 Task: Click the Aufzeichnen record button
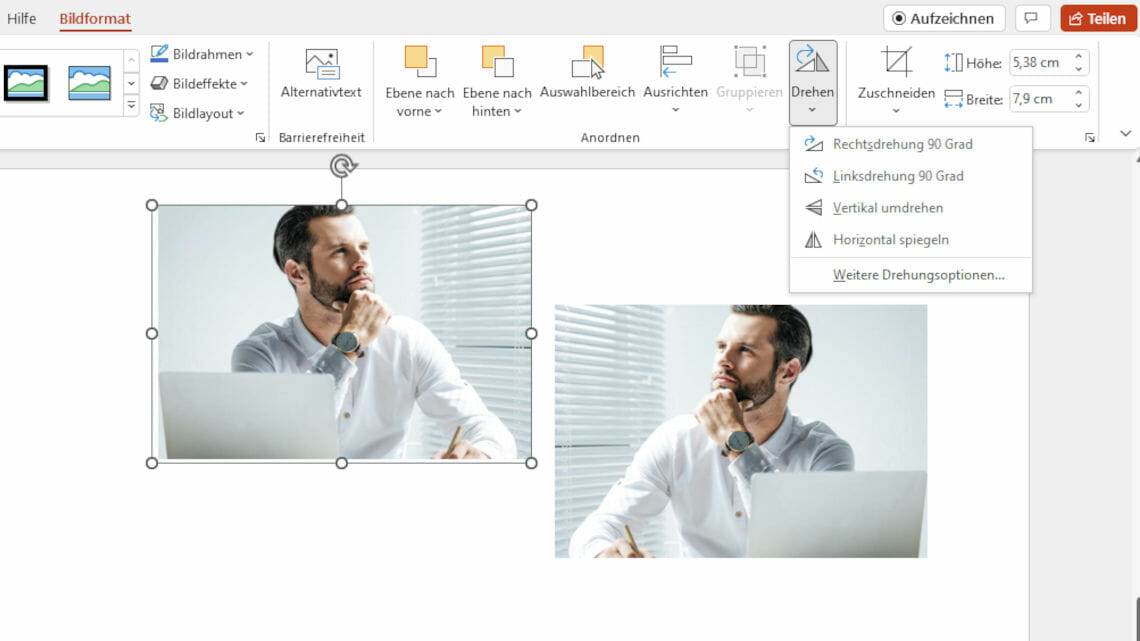944,18
